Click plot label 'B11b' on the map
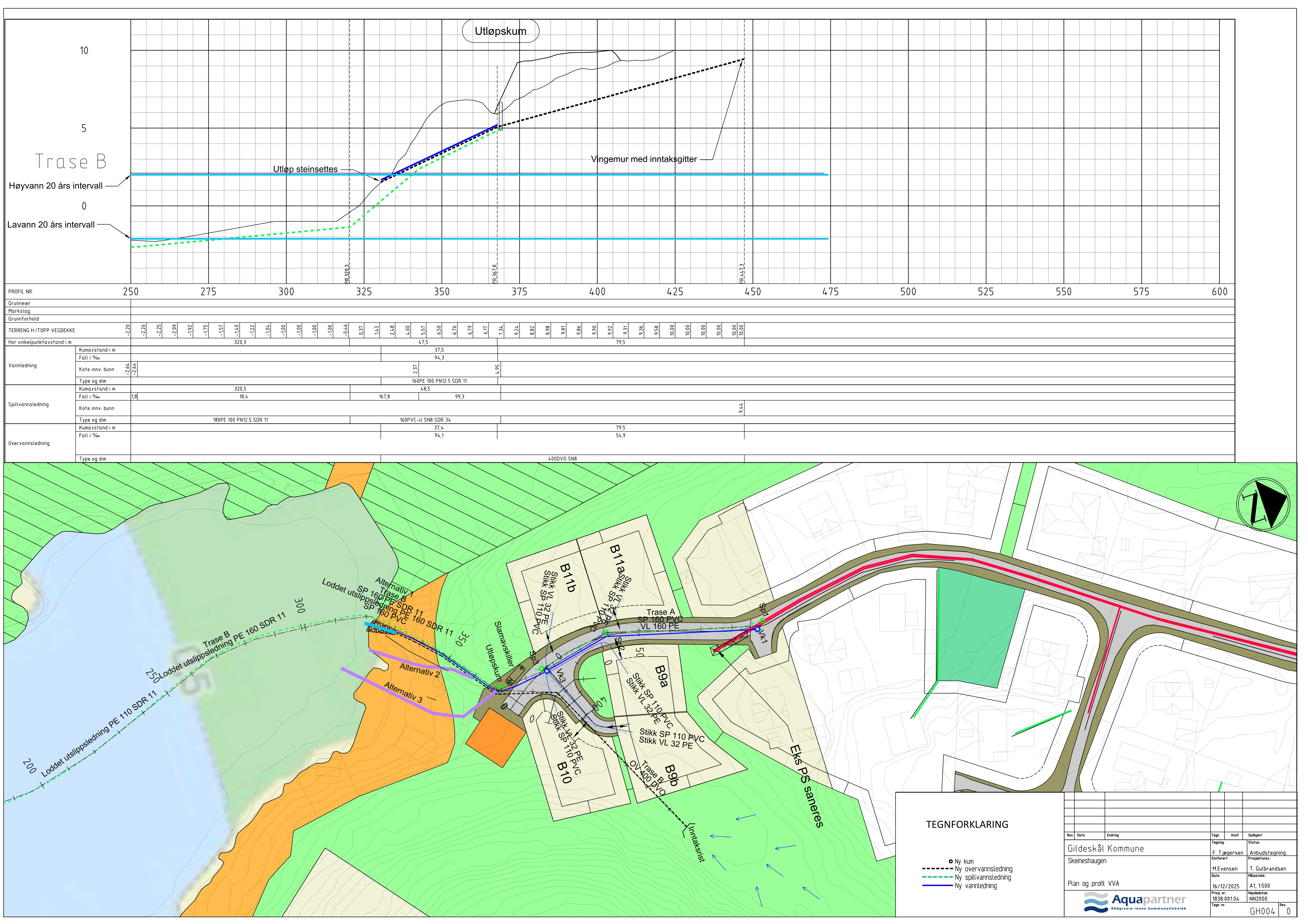The width and height of the screenshot is (1308, 924). [568, 578]
